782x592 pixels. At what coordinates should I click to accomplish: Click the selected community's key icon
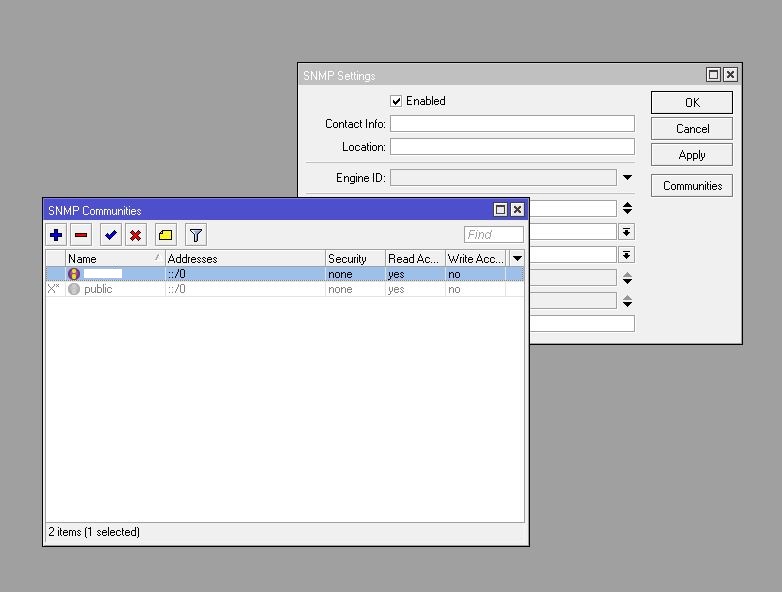point(74,274)
